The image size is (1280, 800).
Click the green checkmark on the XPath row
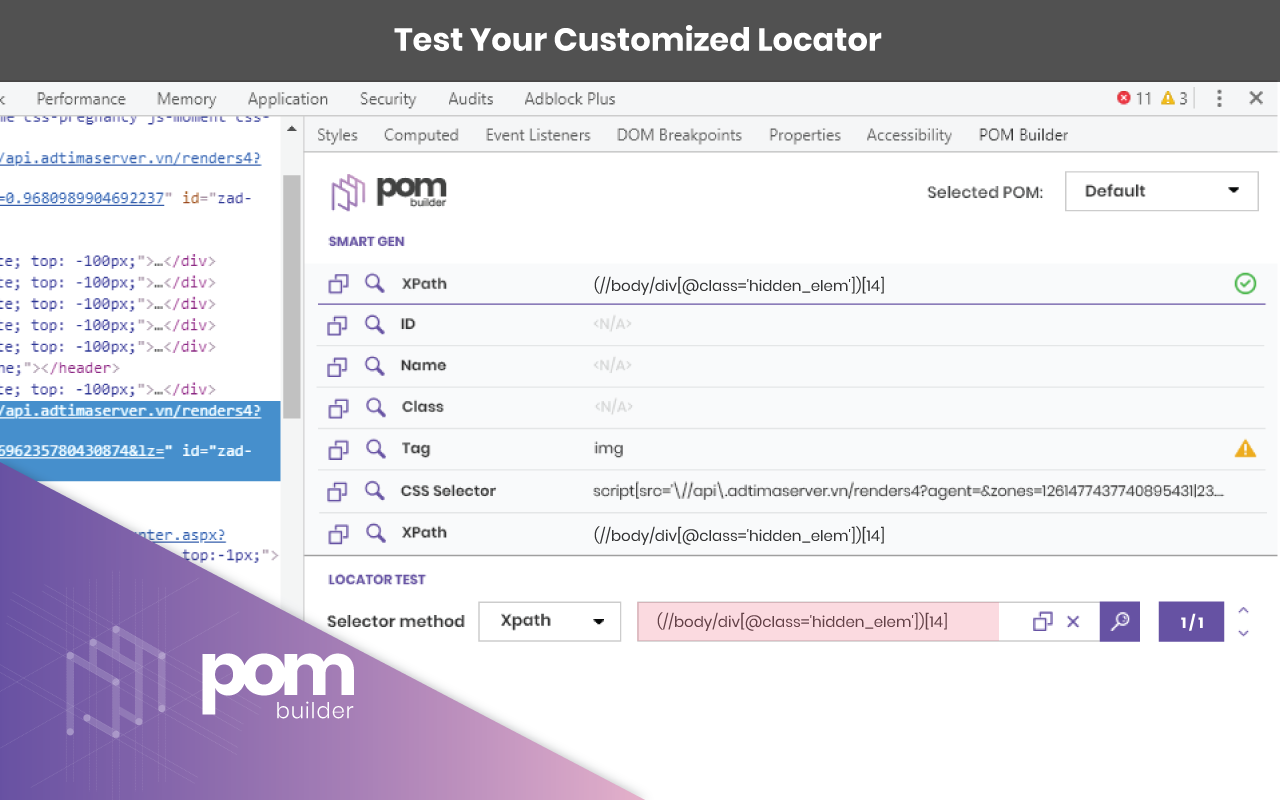pos(1245,283)
